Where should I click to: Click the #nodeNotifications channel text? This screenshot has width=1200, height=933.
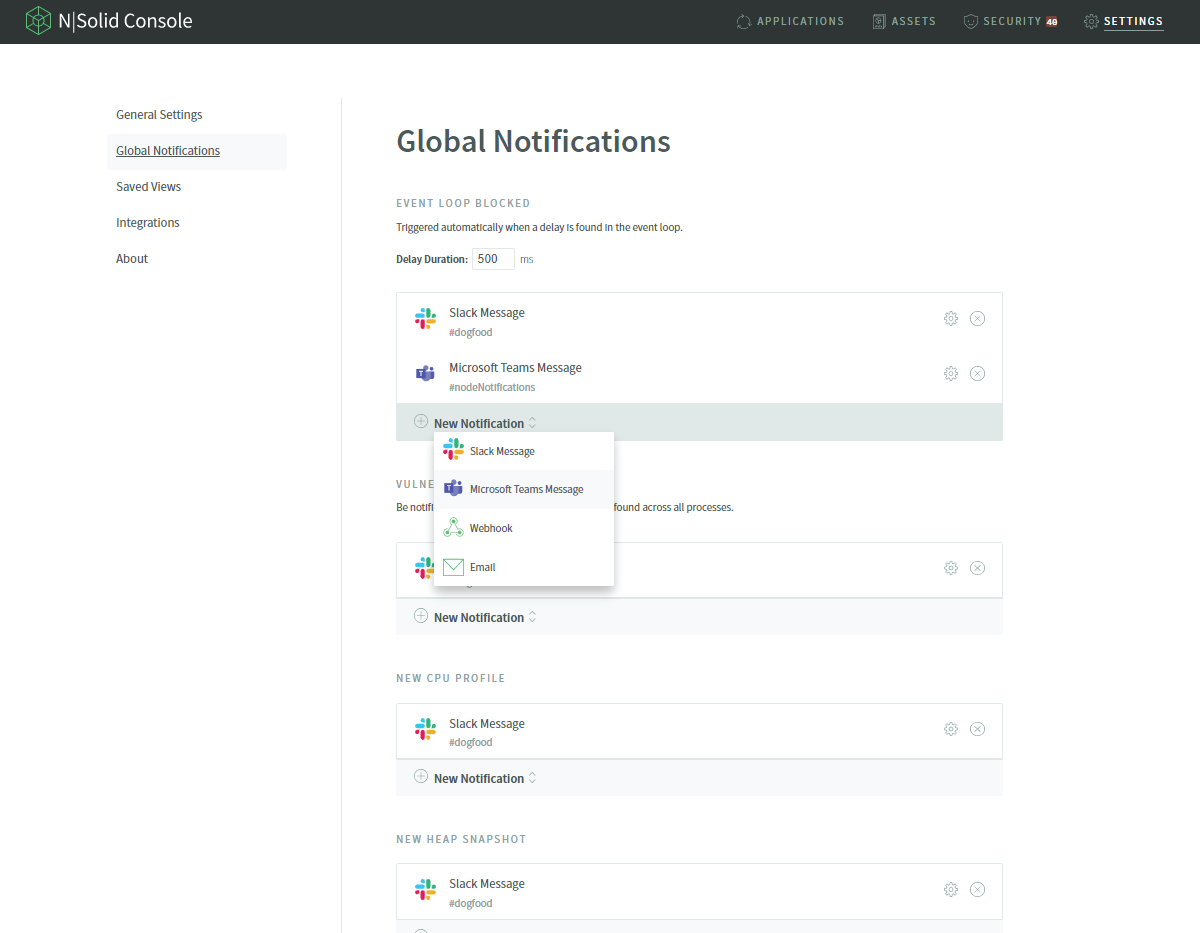pyautogui.click(x=492, y=387)
